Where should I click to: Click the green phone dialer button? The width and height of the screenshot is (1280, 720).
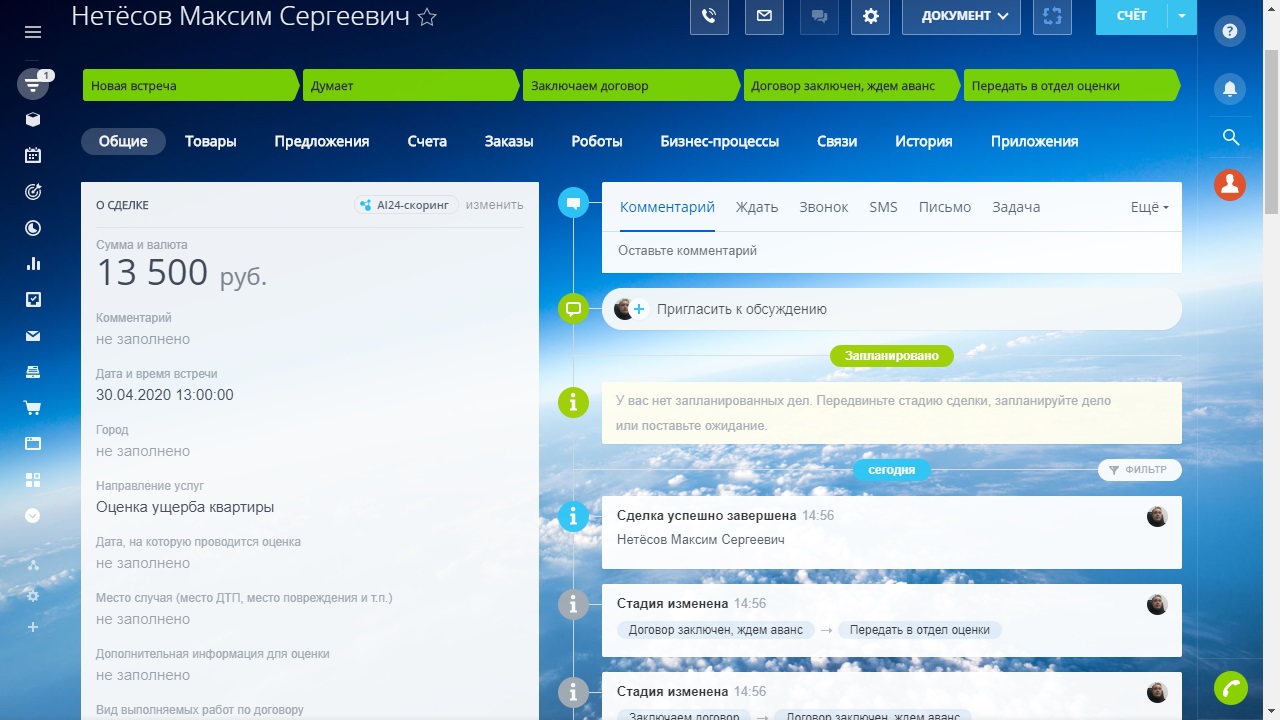tap(1231, 688)
